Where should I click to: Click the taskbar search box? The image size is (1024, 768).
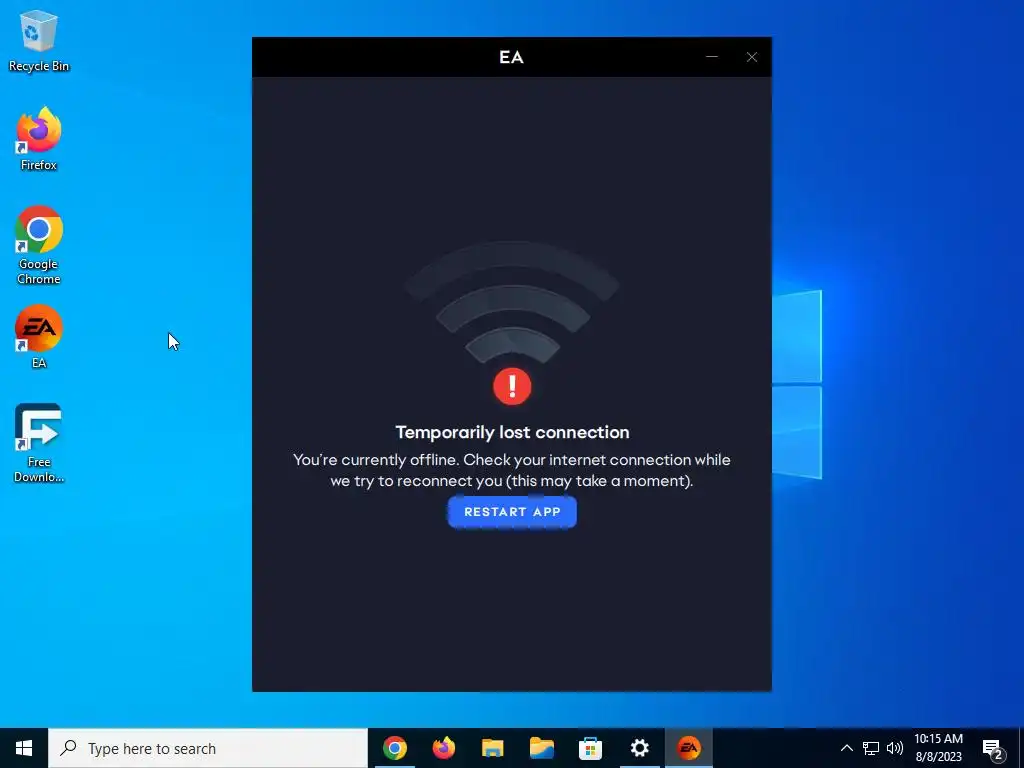208,748
